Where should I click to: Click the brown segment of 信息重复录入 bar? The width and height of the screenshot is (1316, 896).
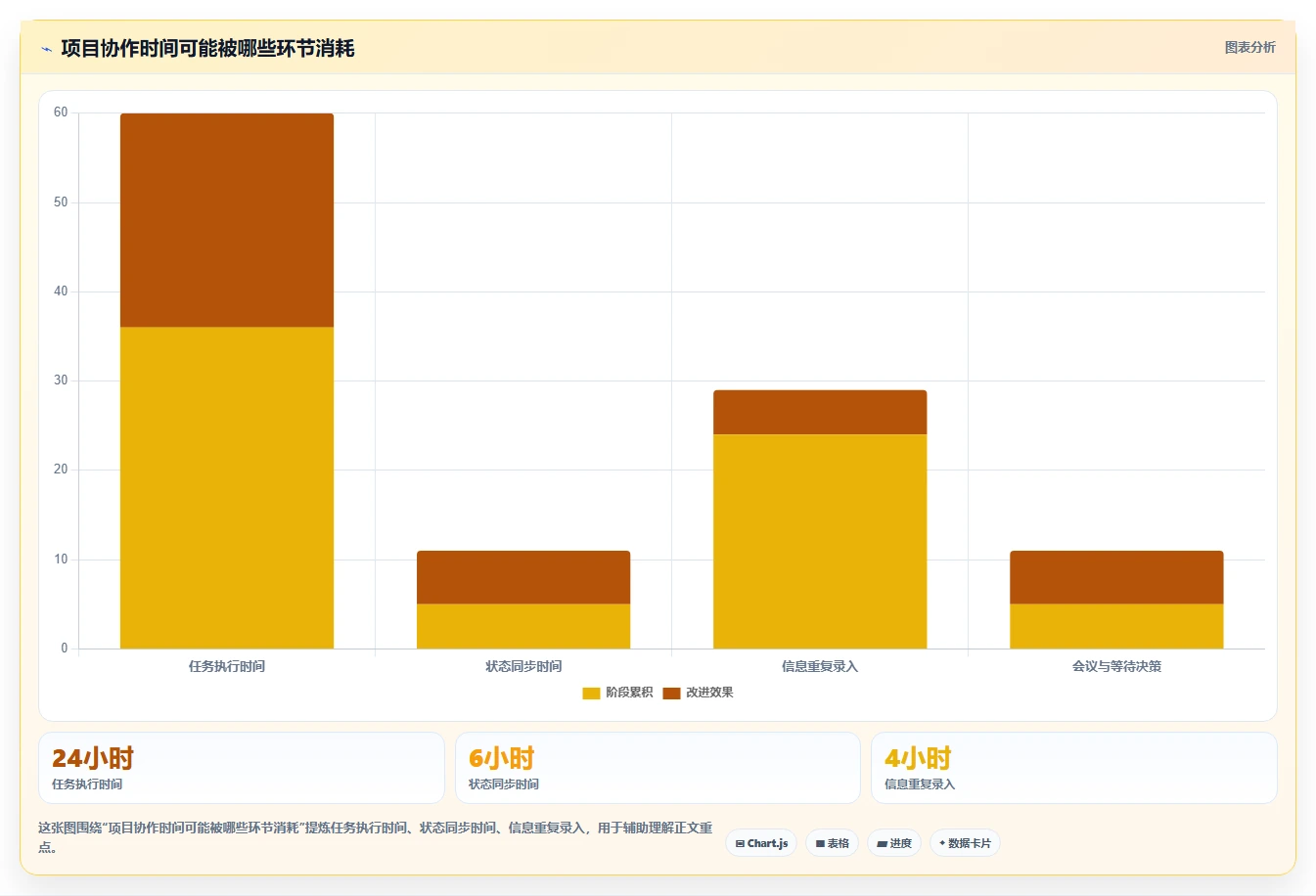click(x=820, y=412)
